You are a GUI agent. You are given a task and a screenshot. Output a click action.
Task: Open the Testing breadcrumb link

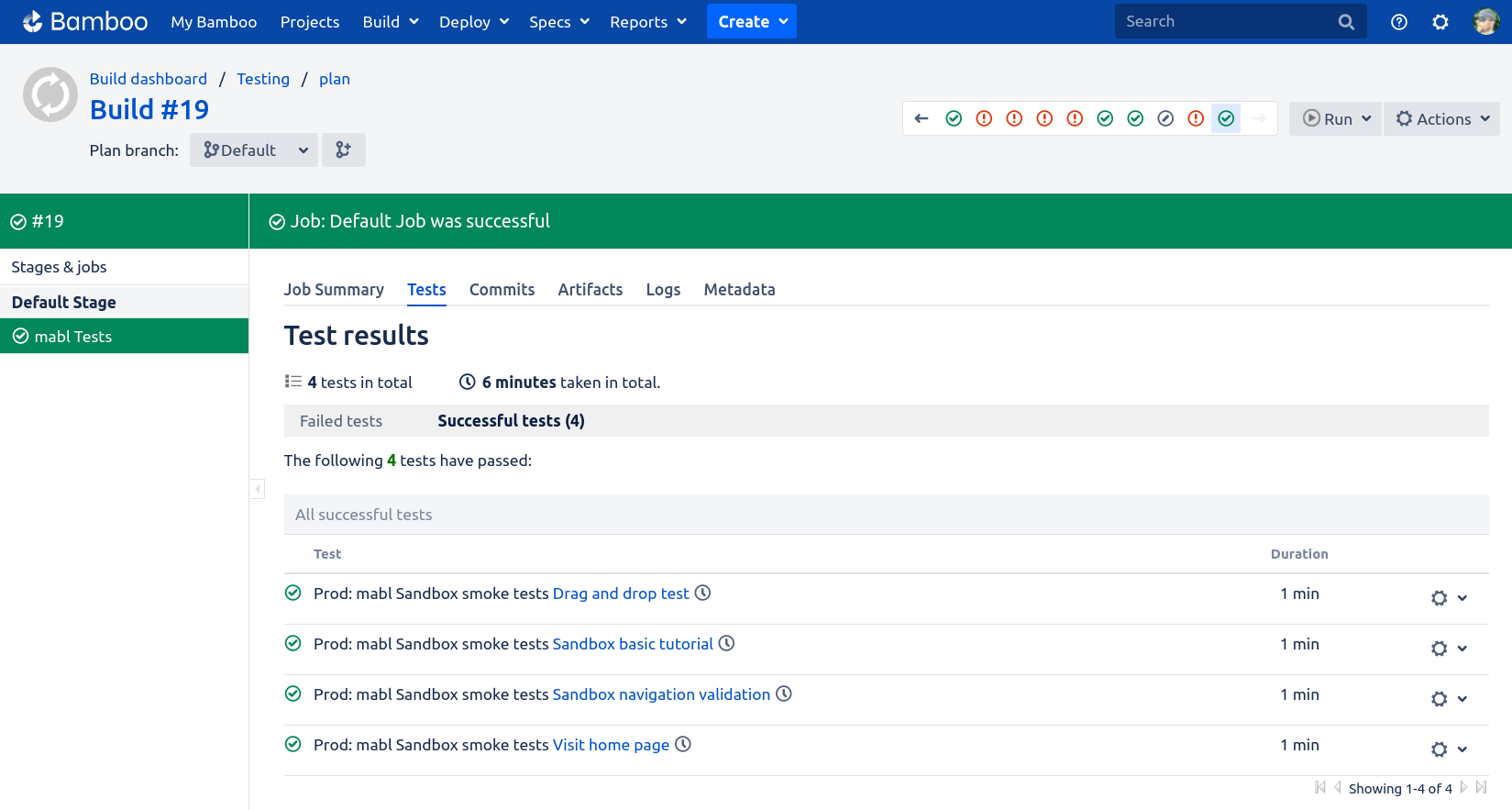click(x=263, y=79)
